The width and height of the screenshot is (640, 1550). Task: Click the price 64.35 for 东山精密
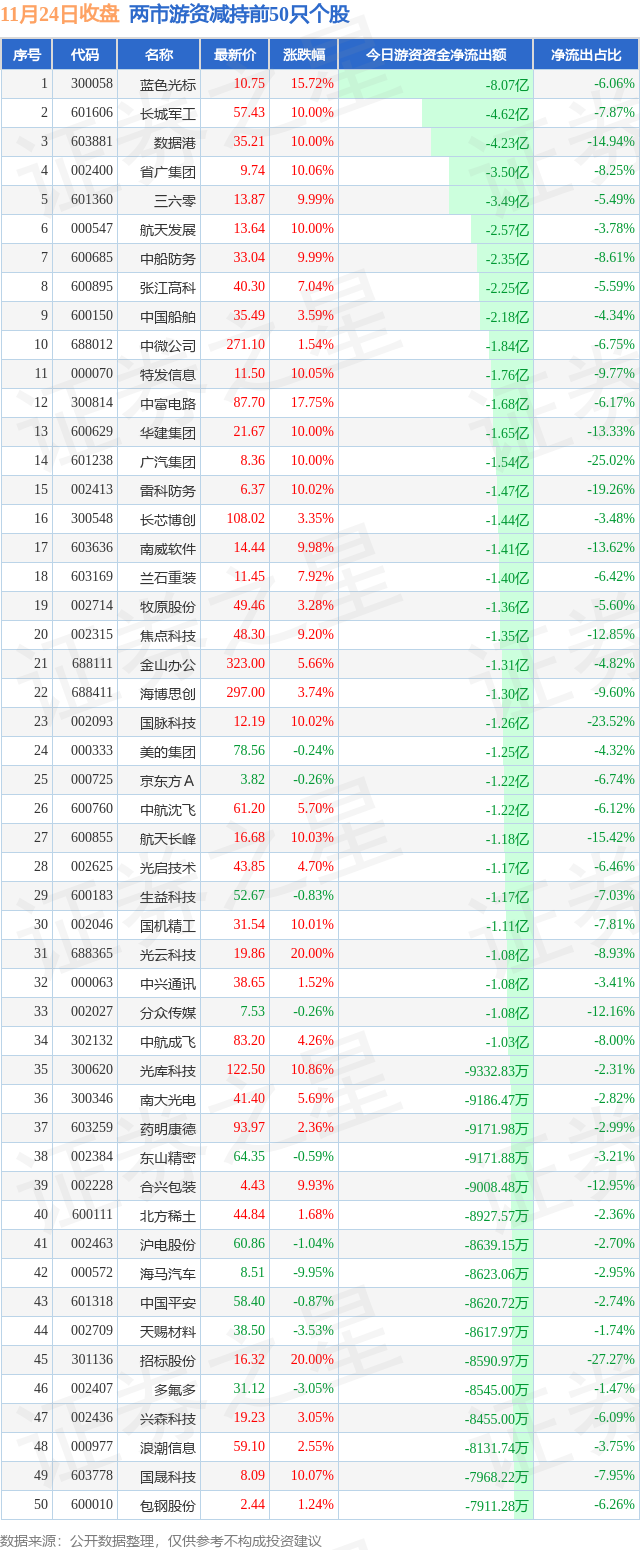coord(249,1157)
